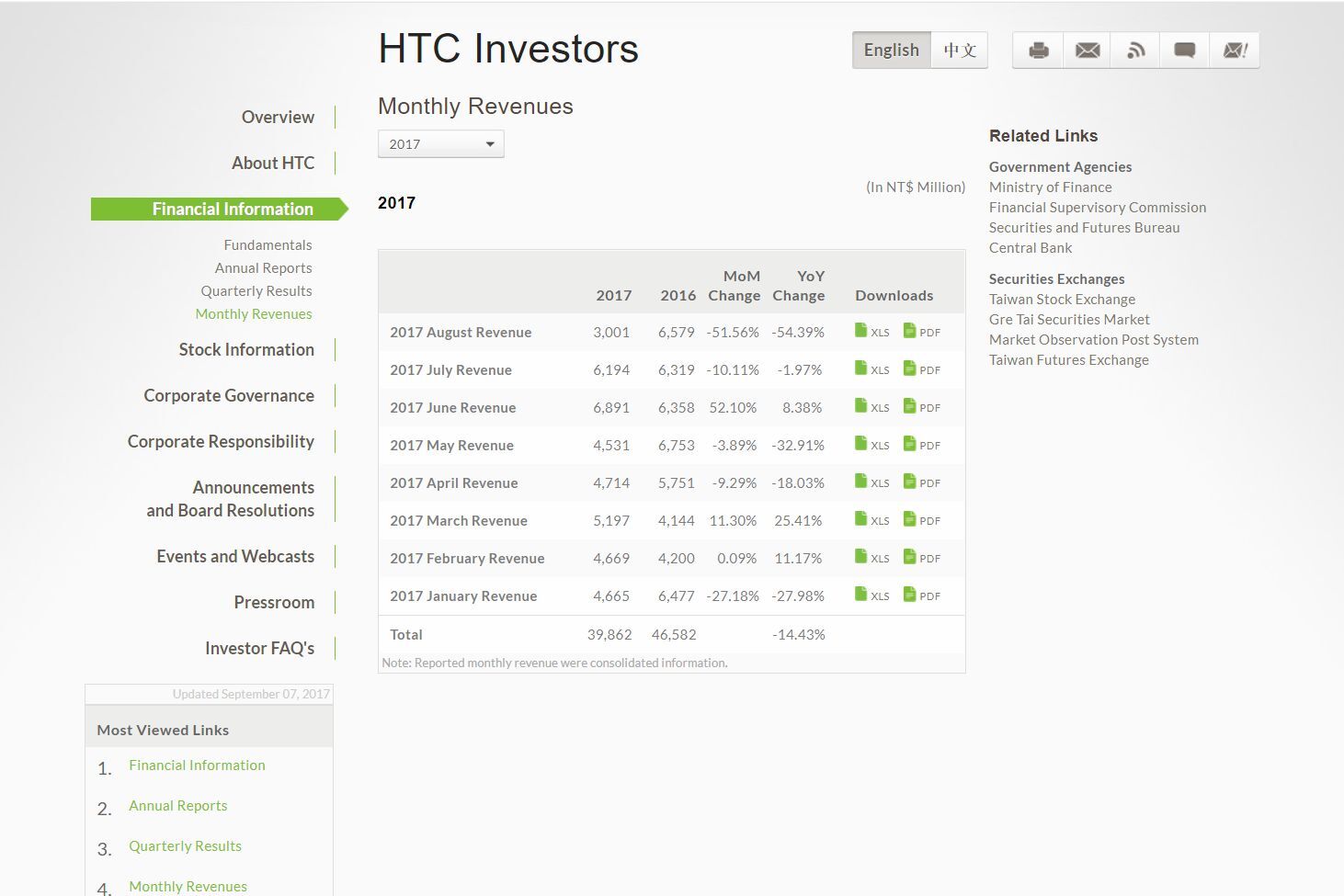Open Financial Supervisory Commission link
Viewport: 1344px width, 896px height.
click(1098, 207)
